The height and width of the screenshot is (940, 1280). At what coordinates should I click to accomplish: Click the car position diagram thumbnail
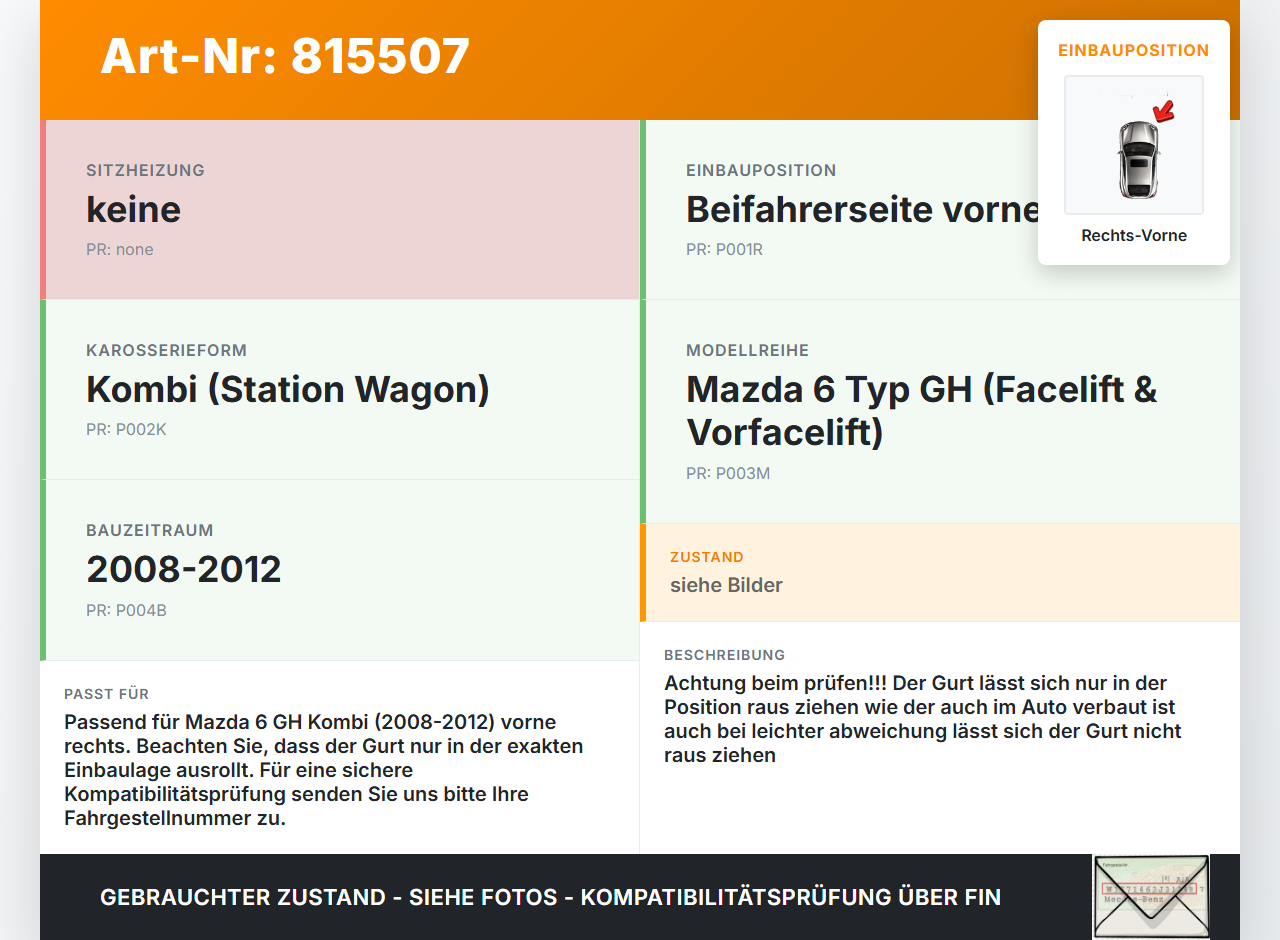1134,145
